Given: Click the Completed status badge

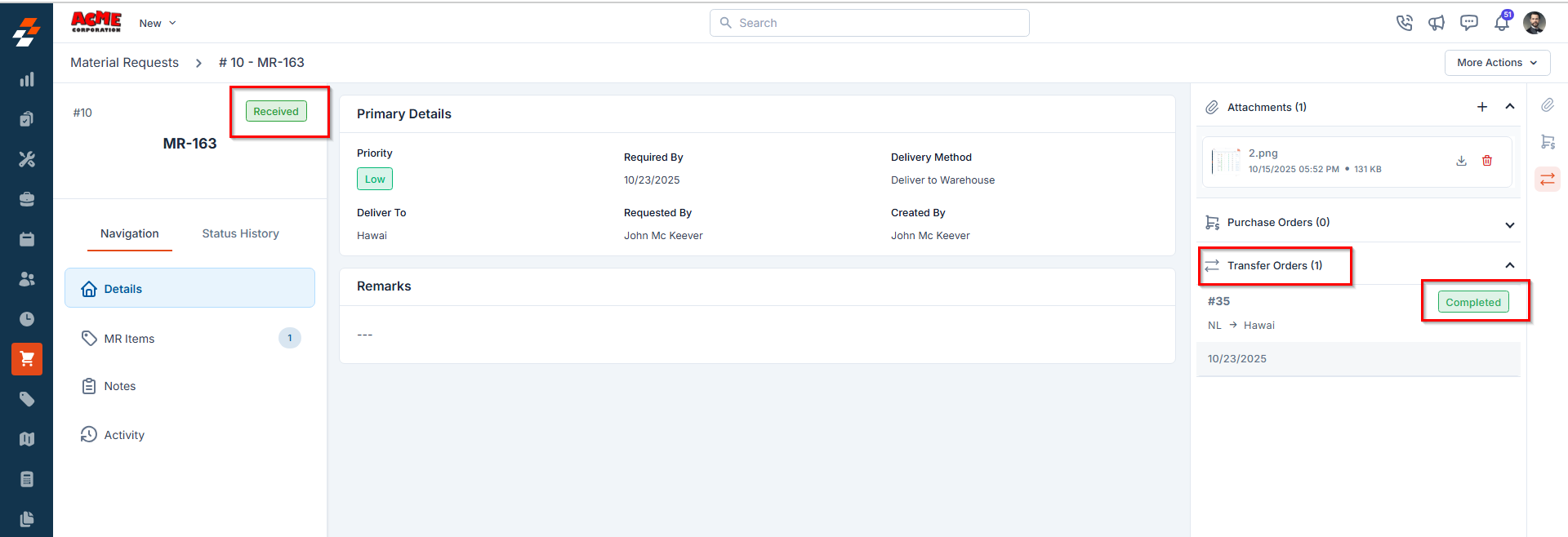Looking at the screenshot, I should [x=1473, y=302].
